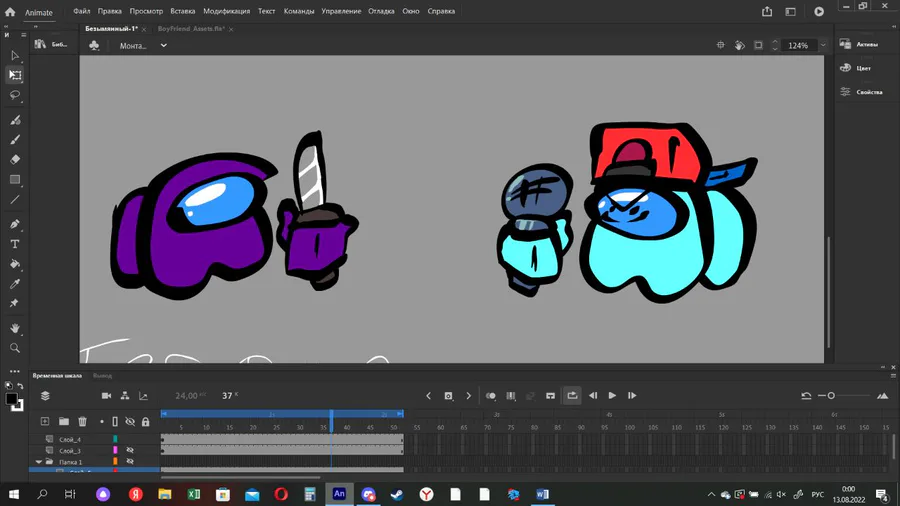900x506 pixels.
Task: Click the Test Movie play button
Action: click(819, 11)
